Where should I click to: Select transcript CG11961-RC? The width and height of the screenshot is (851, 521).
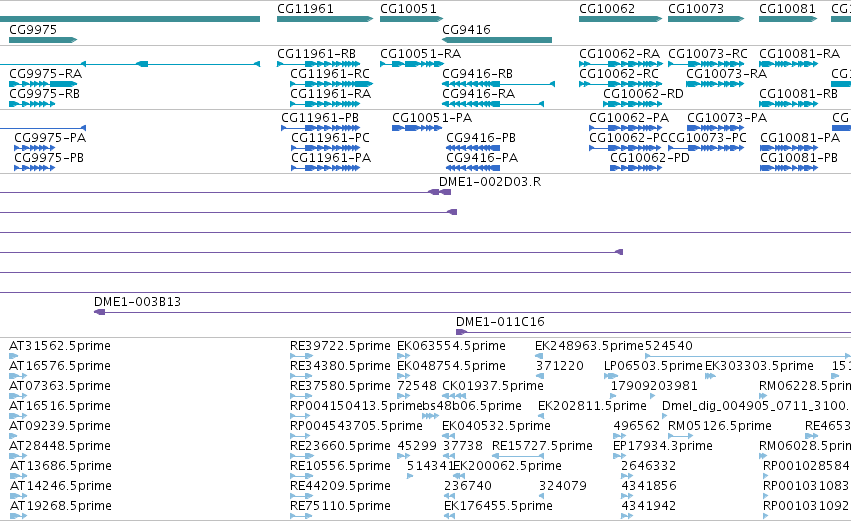click(332, 84)
